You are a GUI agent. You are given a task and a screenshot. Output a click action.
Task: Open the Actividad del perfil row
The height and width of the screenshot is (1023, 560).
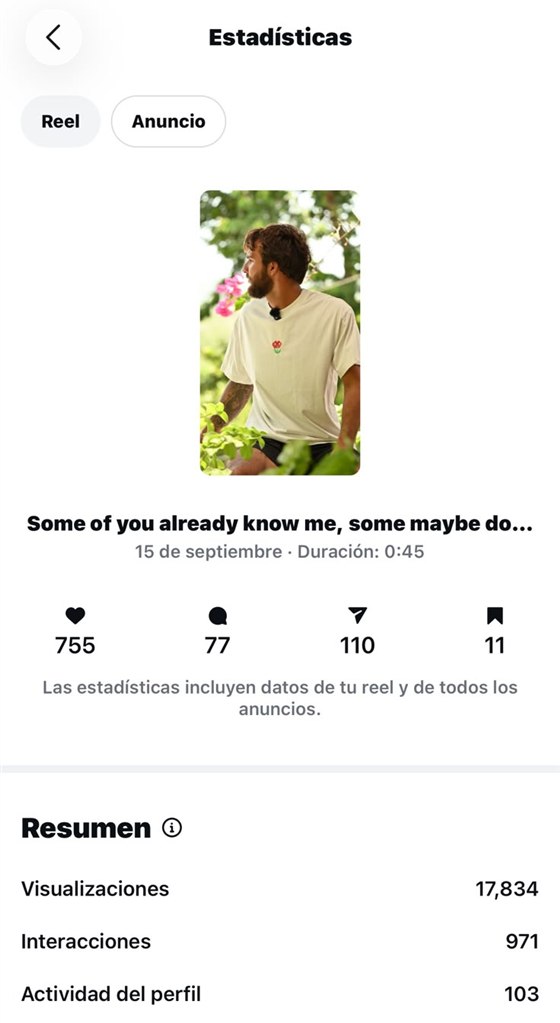coord(280,994)
